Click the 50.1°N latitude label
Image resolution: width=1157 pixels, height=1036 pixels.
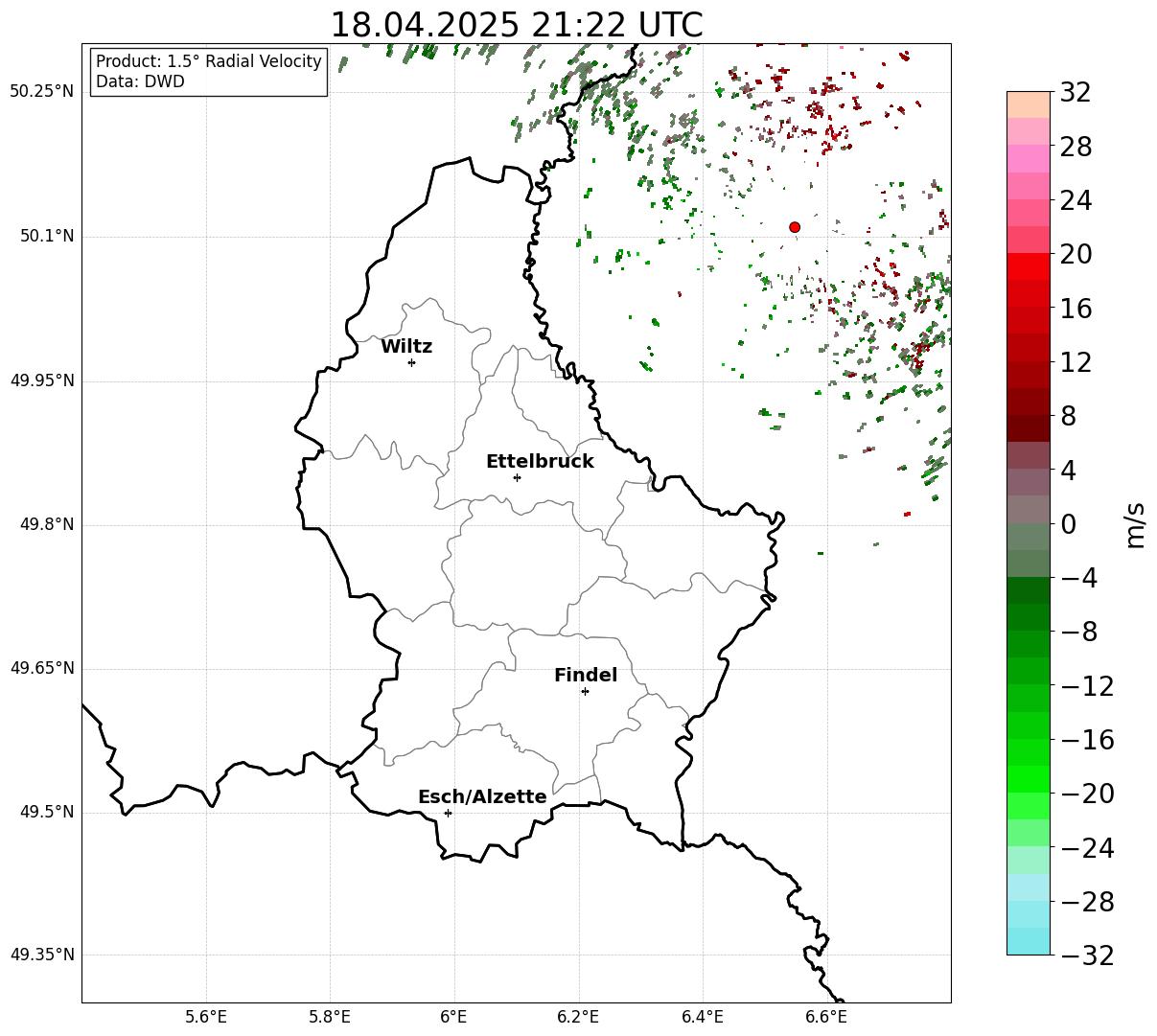click(47, 236)
